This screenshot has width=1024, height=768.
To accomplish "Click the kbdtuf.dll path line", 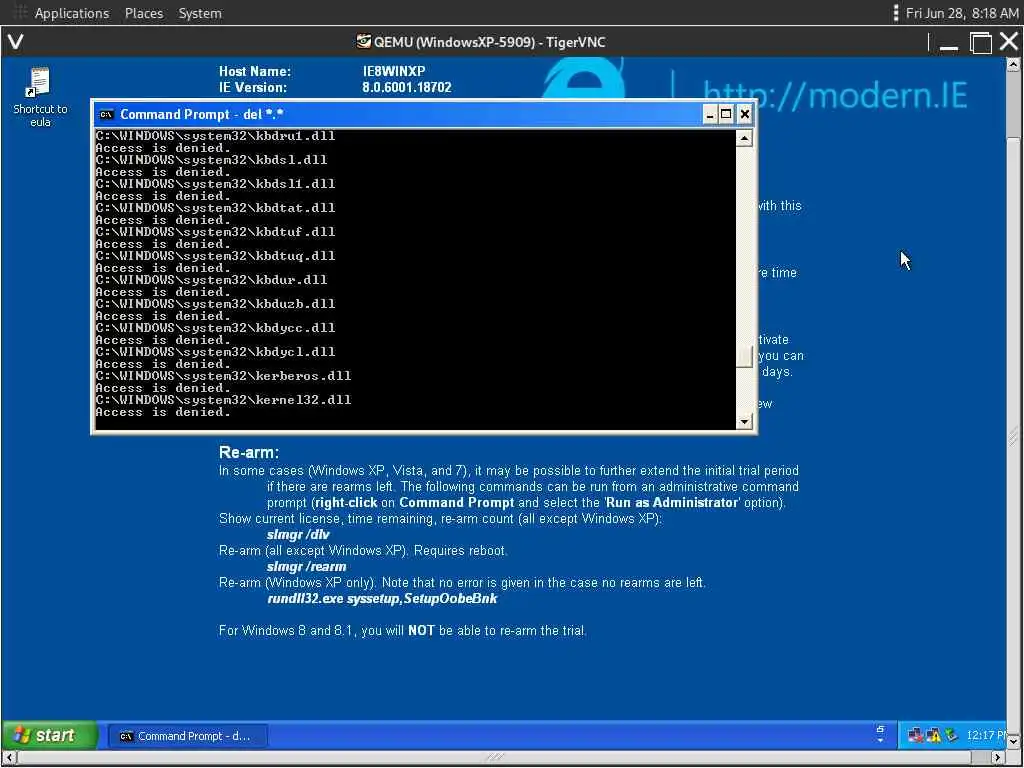I will [x=216, y=232].
